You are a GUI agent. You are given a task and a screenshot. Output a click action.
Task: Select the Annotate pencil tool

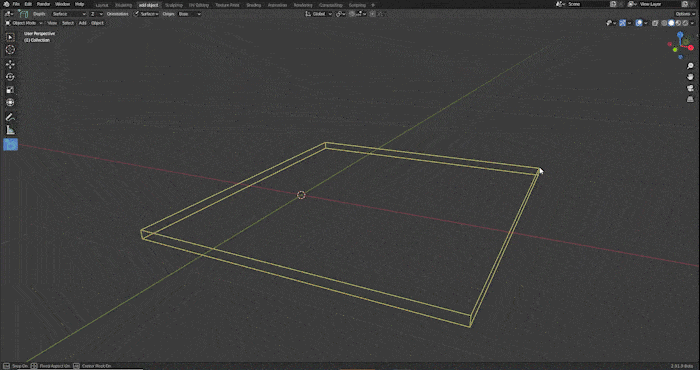(x=10, y=117)
